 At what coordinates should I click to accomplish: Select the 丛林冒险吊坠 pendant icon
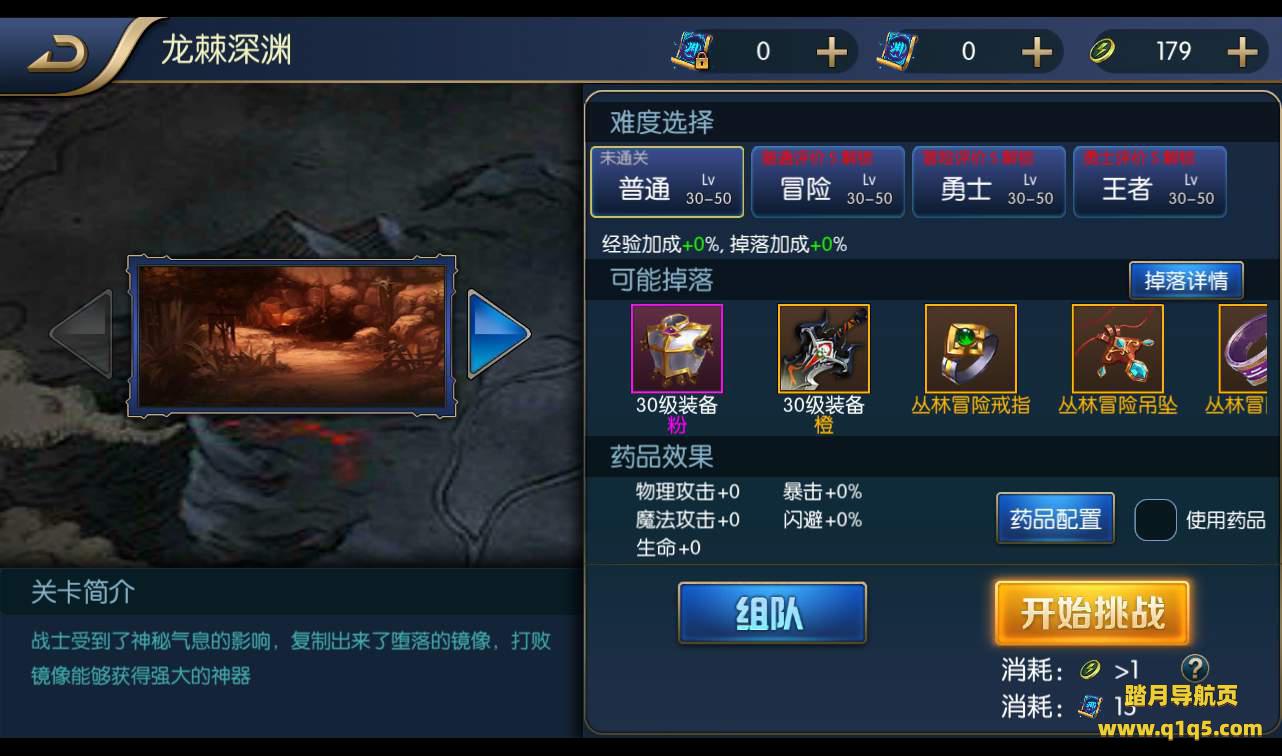pos(1118,349)
